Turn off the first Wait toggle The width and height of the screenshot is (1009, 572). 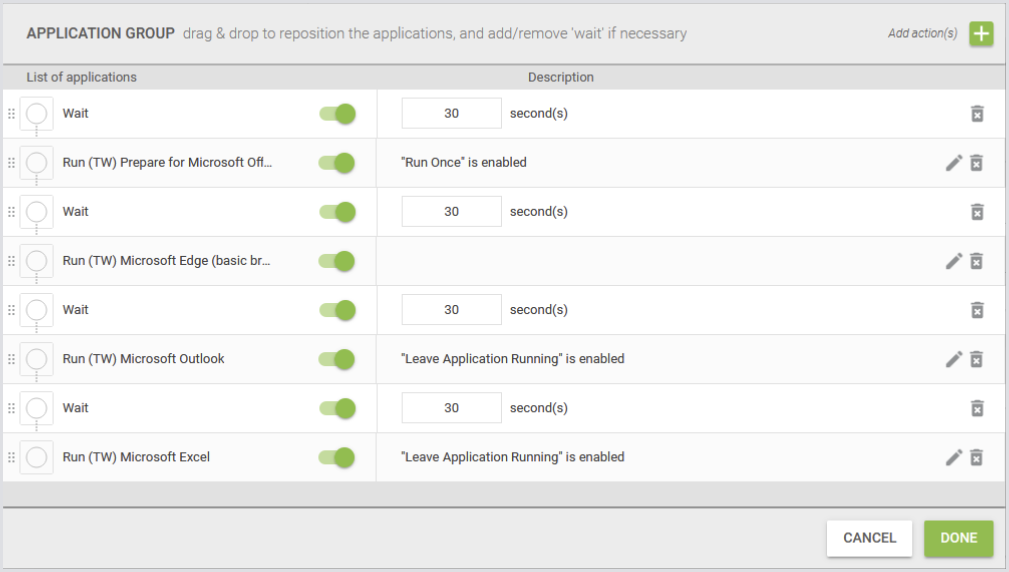(338, 114)
